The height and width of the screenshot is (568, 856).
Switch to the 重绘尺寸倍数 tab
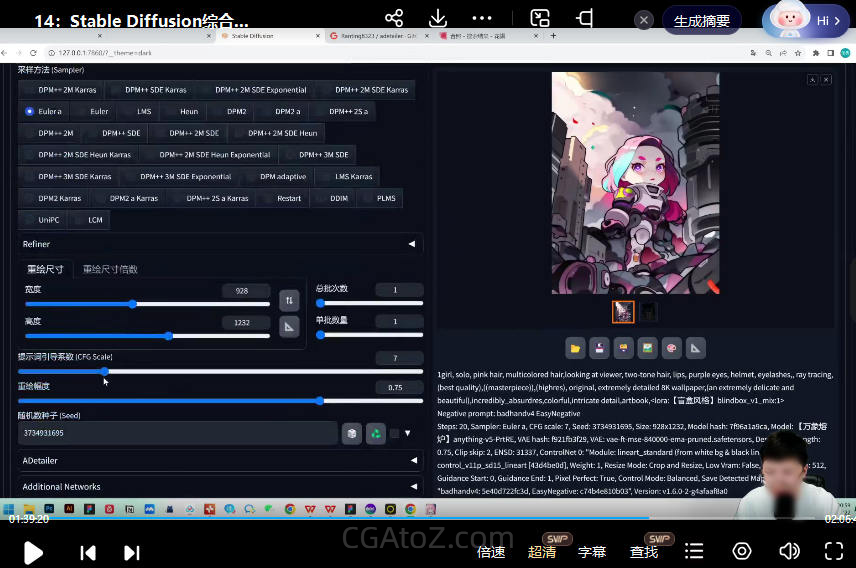click(x=110, y=270)
